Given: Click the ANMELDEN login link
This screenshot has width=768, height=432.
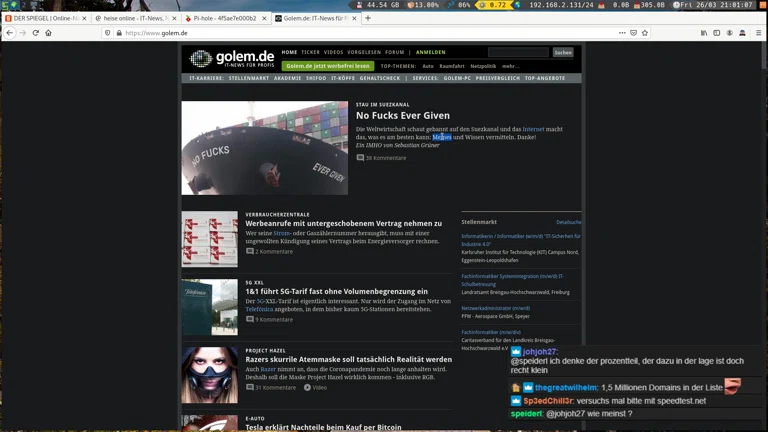Looking at the screenshot, I should pyautogui.click(x=430, y=52).
